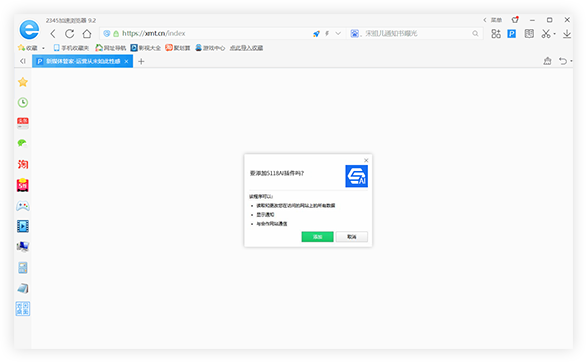Click the broom clean-up icon at tab bar
The image size is (586, 362).
pos(547,61)
